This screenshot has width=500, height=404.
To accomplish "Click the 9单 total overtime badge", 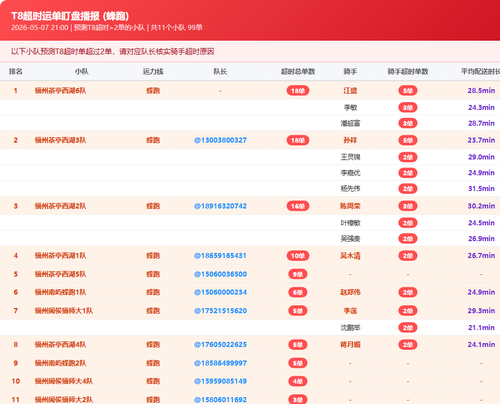I will point(298,274).
